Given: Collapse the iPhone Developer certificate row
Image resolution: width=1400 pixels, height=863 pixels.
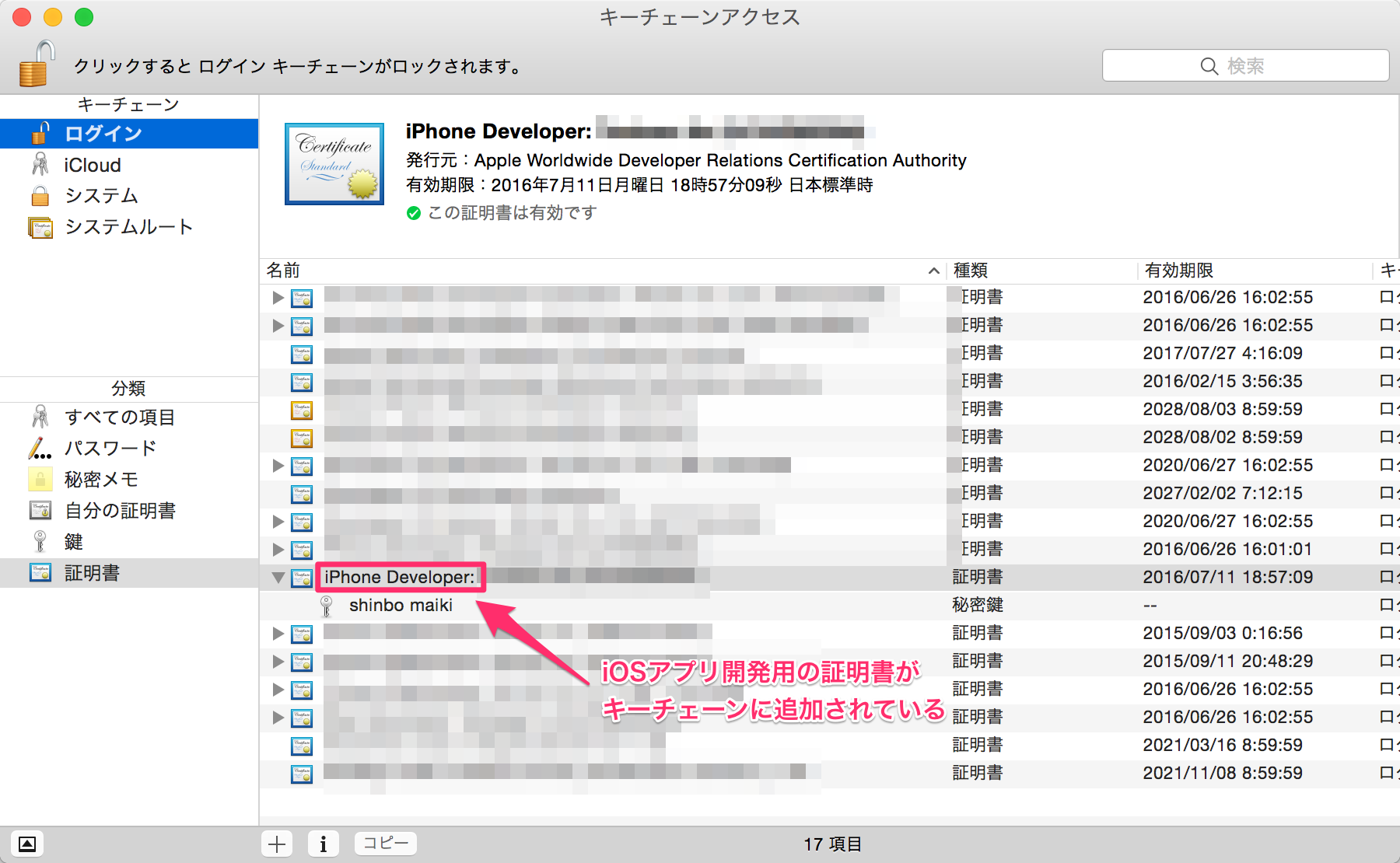Looking at the screenshot, I should (x=278, y=578).
